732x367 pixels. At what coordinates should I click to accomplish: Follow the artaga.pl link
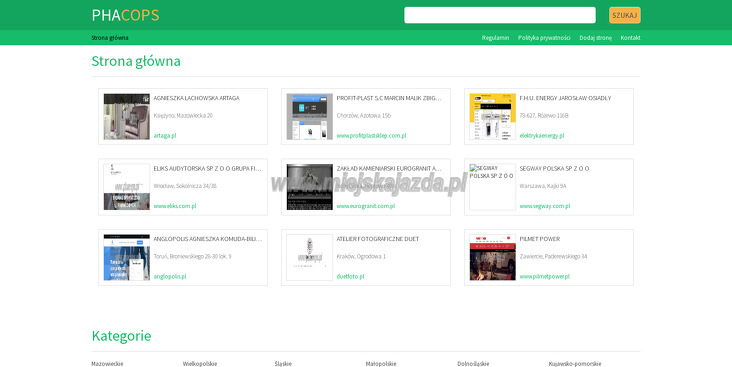coord(165,136)
